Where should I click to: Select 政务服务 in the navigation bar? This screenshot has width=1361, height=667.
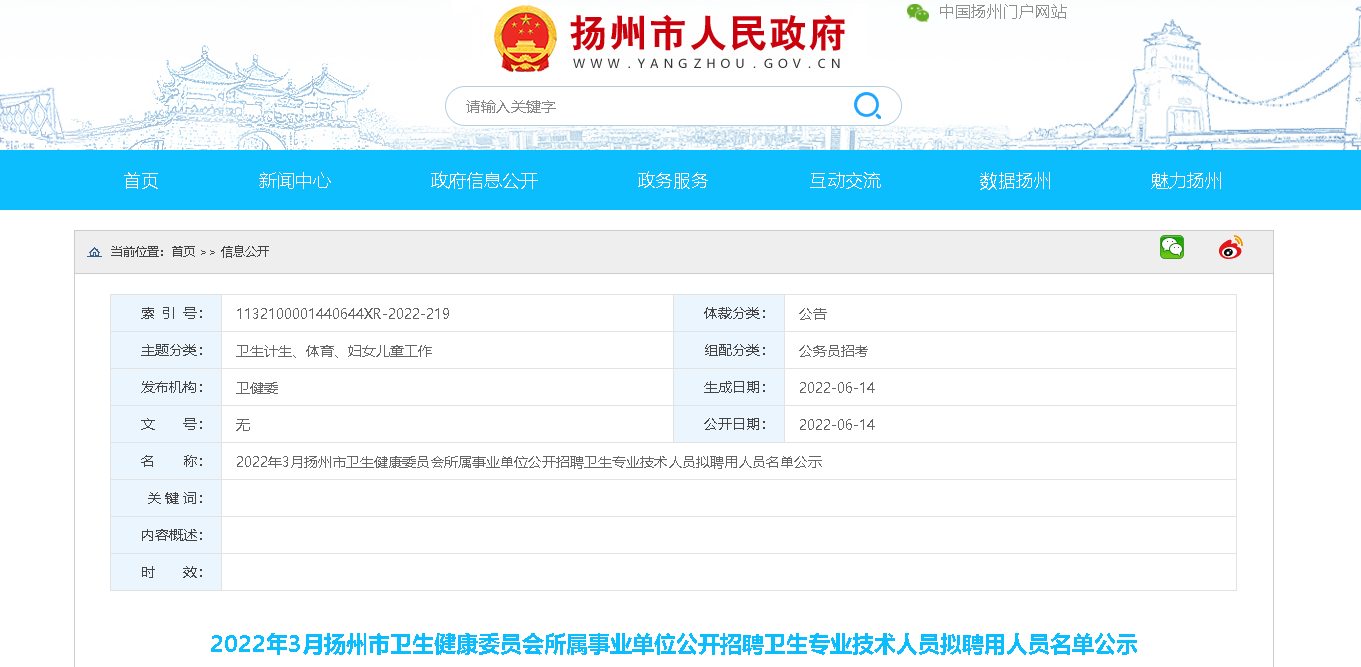pos(673,181)
